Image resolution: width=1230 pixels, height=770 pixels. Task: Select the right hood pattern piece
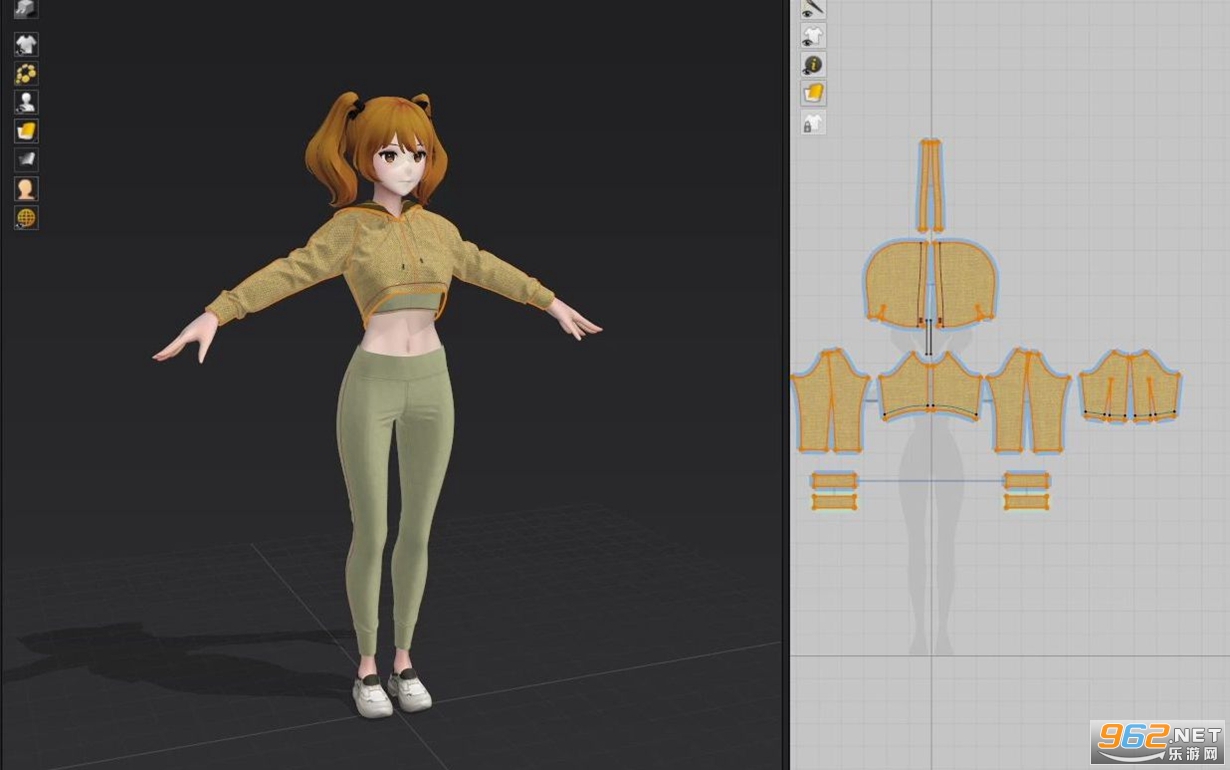coord(966,284)
